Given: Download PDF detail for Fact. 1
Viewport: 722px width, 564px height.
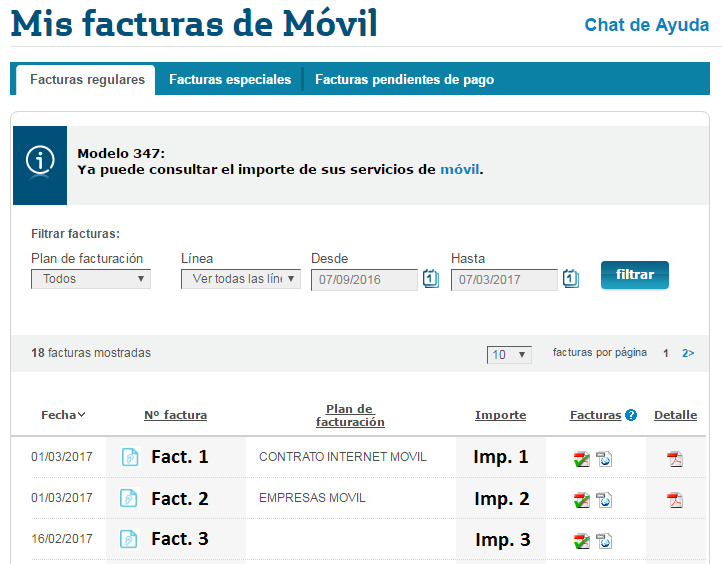Looking at the screenshot, I should click(x=676, y=459).
